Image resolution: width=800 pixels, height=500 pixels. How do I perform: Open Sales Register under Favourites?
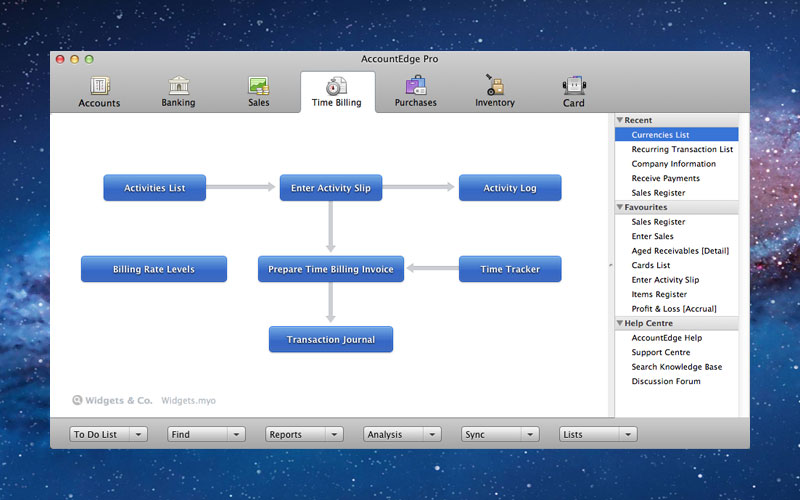tap(677, 221)
